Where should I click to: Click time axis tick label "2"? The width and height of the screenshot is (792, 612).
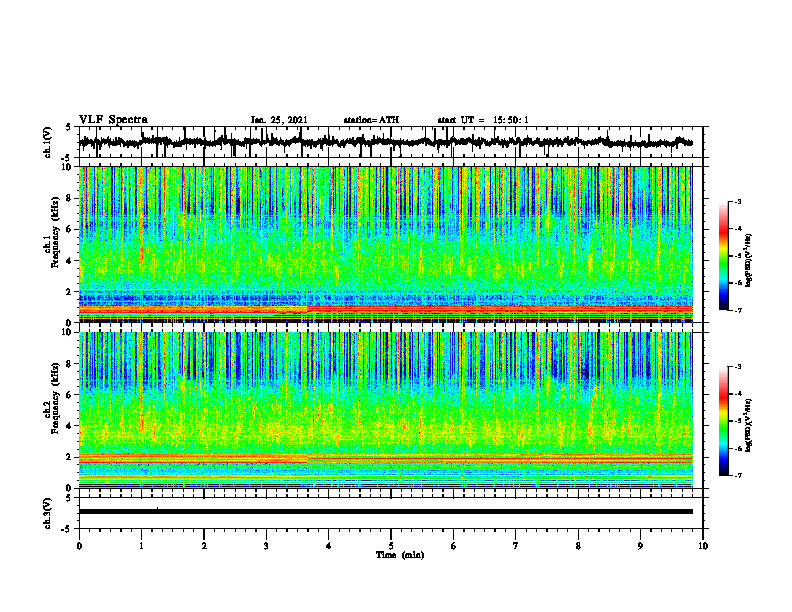point(204,546)
